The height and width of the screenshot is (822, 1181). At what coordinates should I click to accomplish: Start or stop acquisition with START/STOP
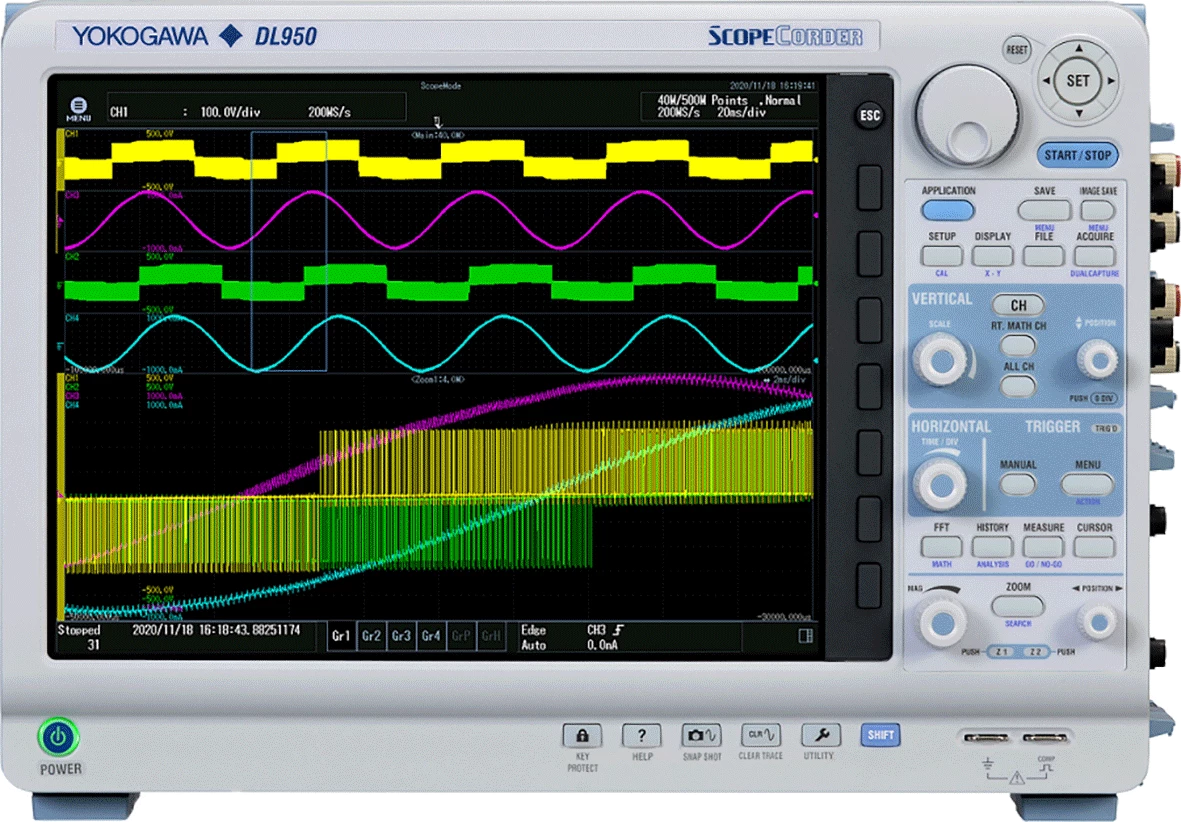pos(1078,155)
